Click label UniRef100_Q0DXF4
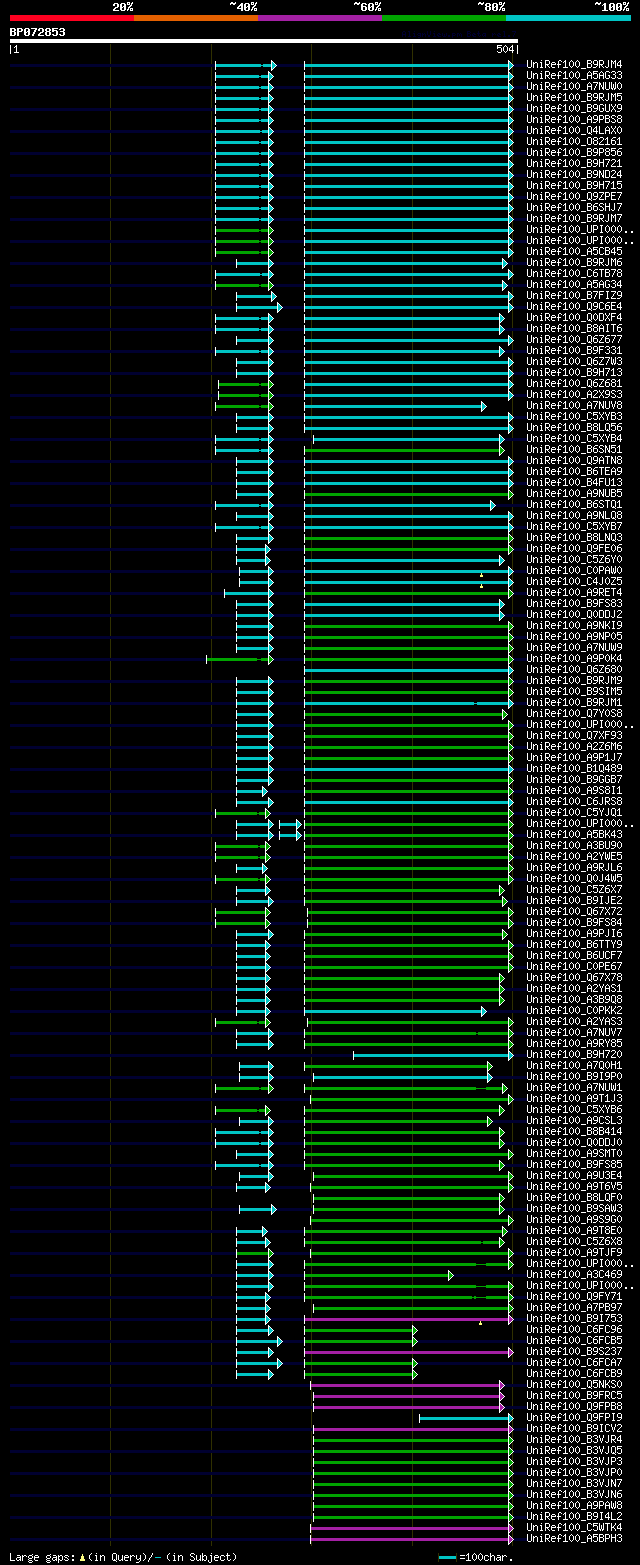 [574, 317]
